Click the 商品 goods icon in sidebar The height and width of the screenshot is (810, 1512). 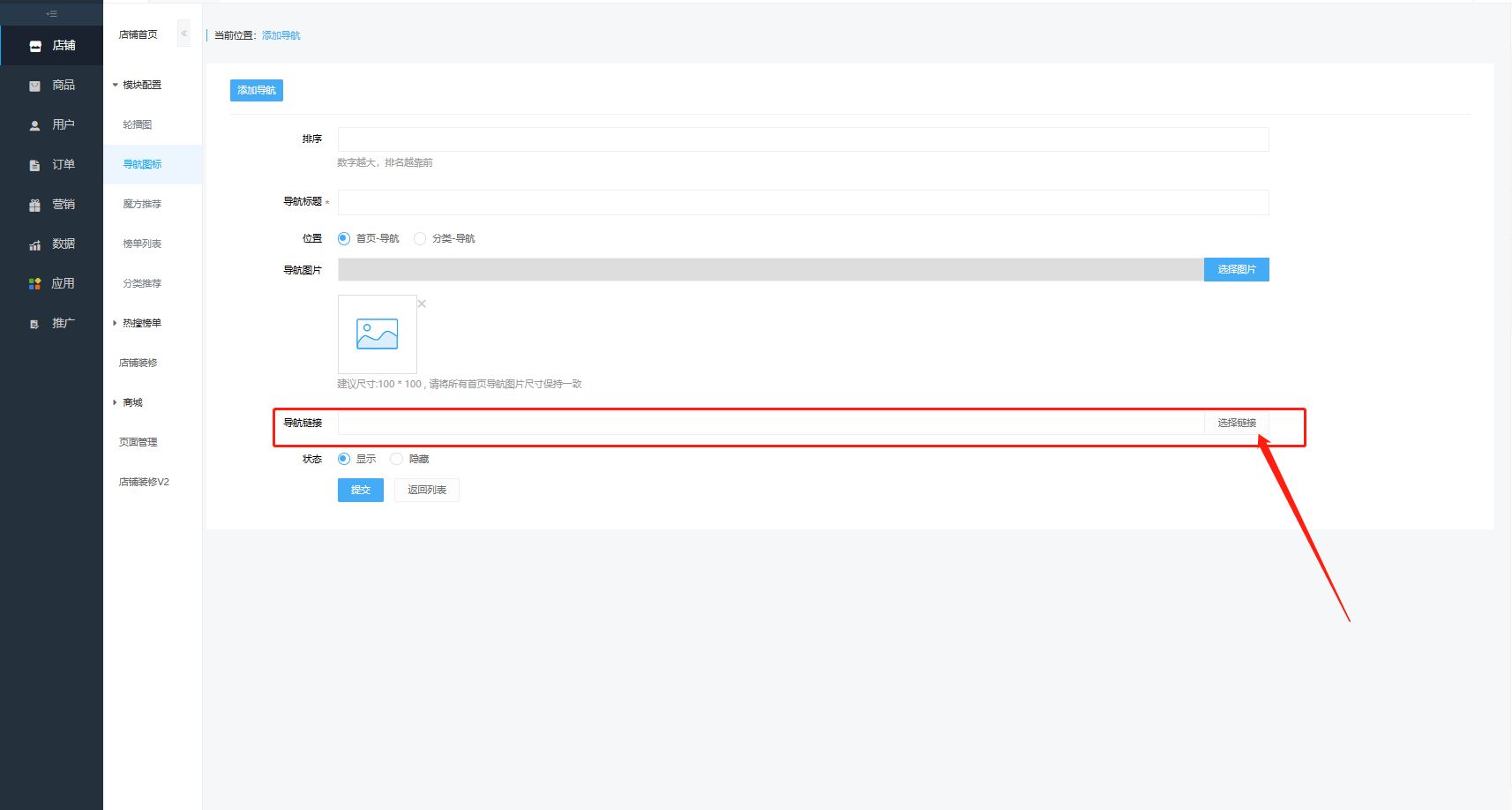pos(35,86)
